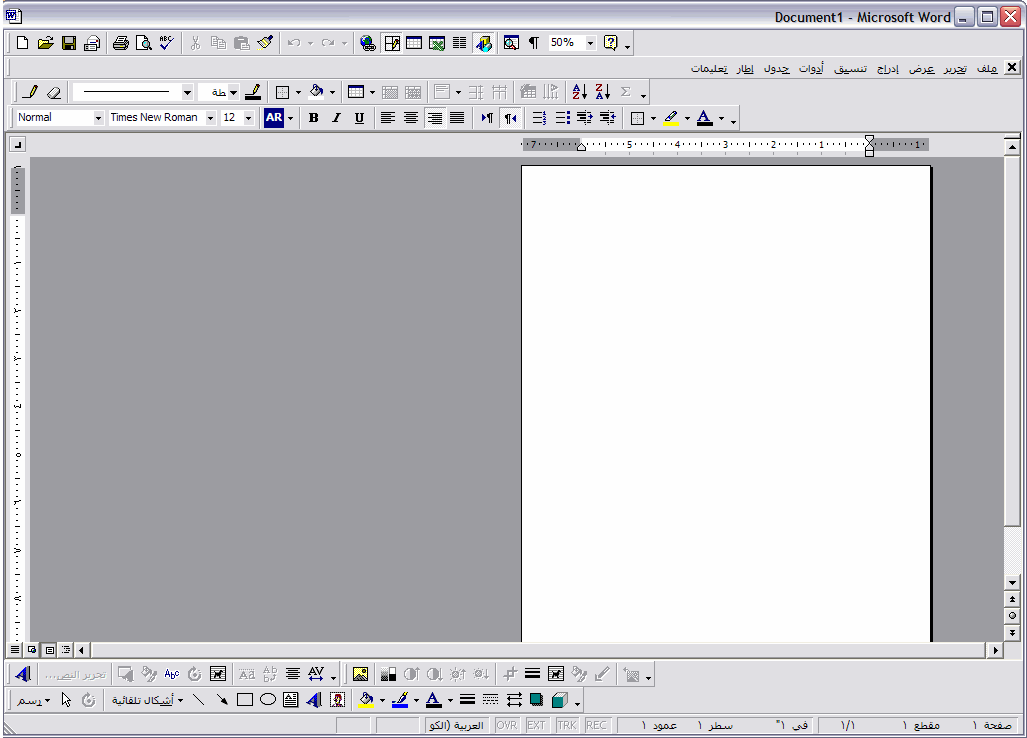Select the Format Painter brush
The width and height of the screenshot is (1027, 738).
point(265,43)
